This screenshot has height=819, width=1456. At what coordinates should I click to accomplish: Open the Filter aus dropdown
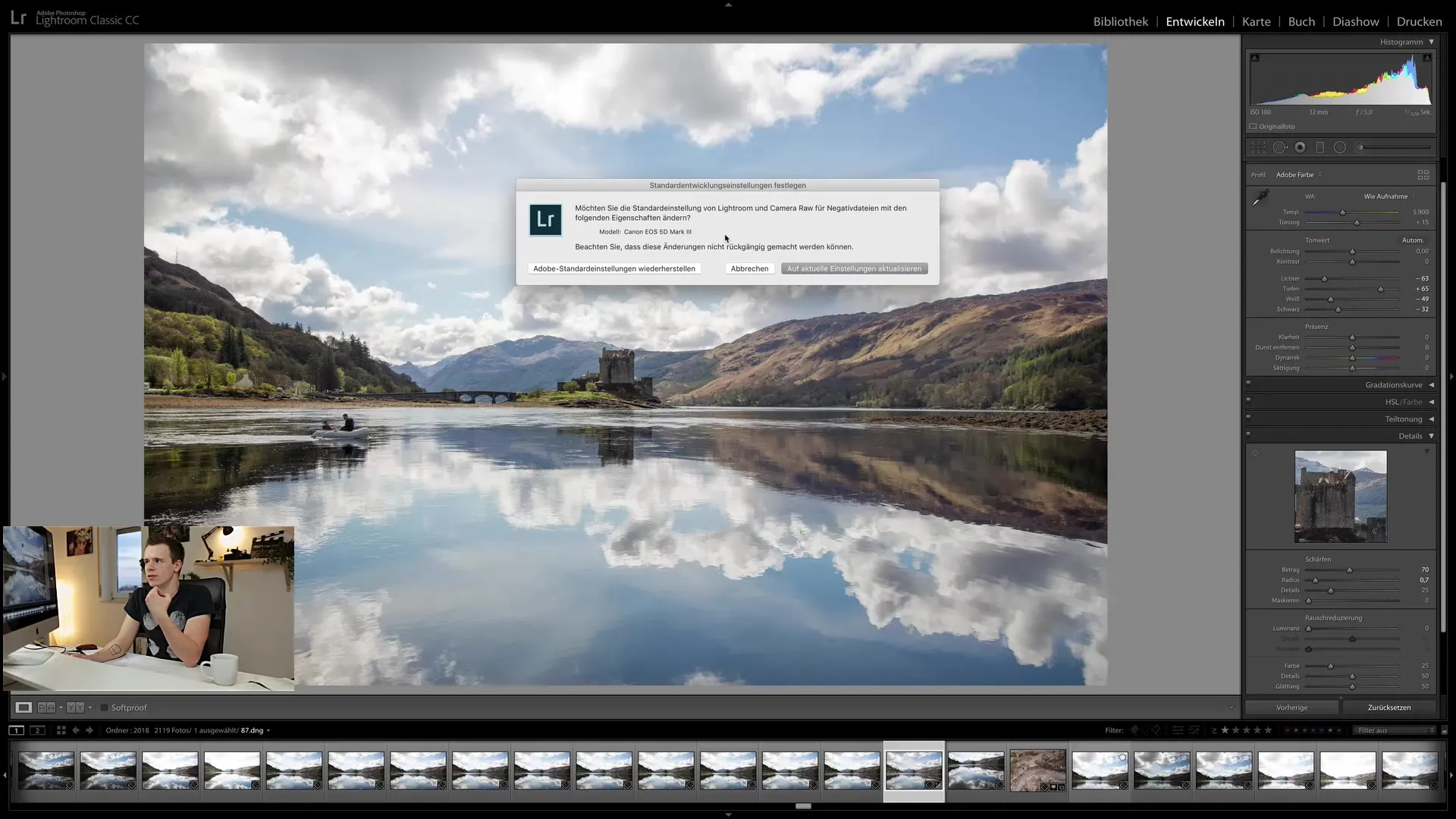click(x=1395, y=730)
